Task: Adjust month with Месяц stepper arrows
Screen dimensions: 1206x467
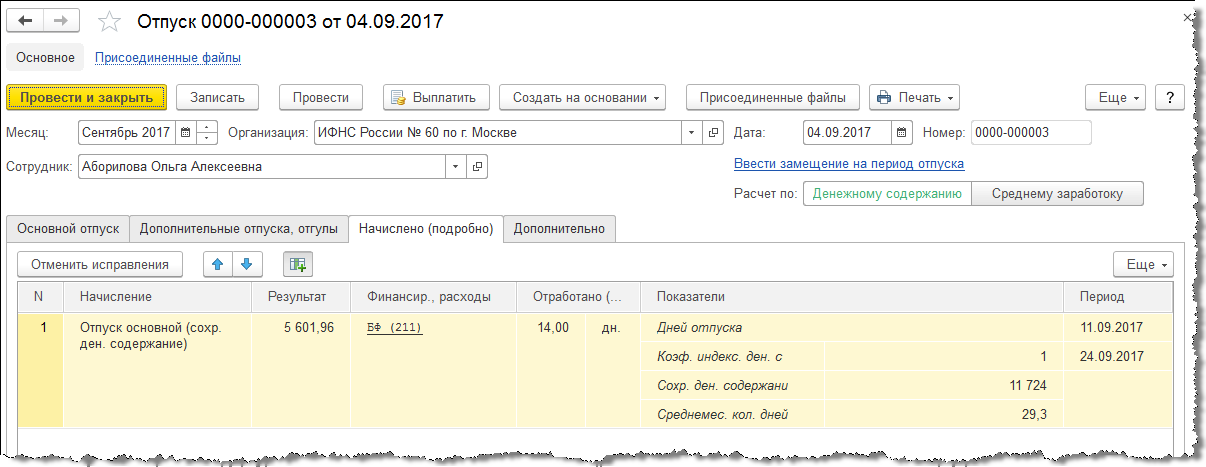Action: click(x=207, y=132)
